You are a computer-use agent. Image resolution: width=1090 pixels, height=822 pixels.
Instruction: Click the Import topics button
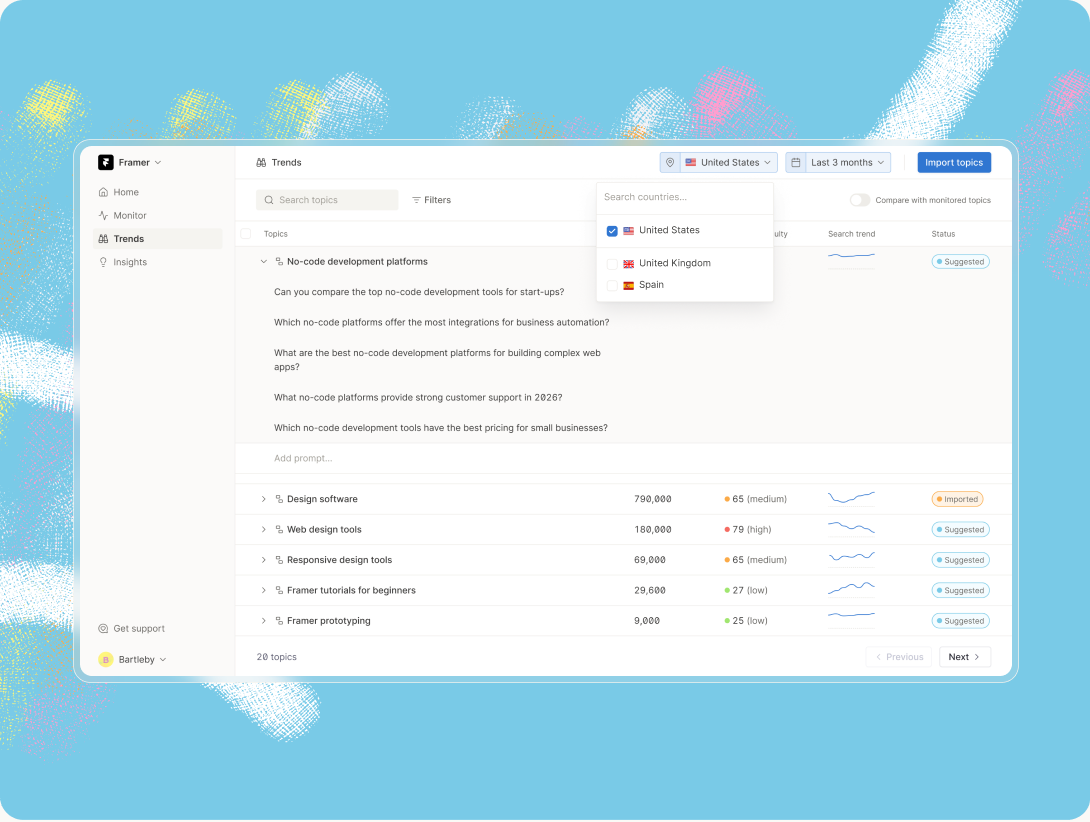[954, 163]
